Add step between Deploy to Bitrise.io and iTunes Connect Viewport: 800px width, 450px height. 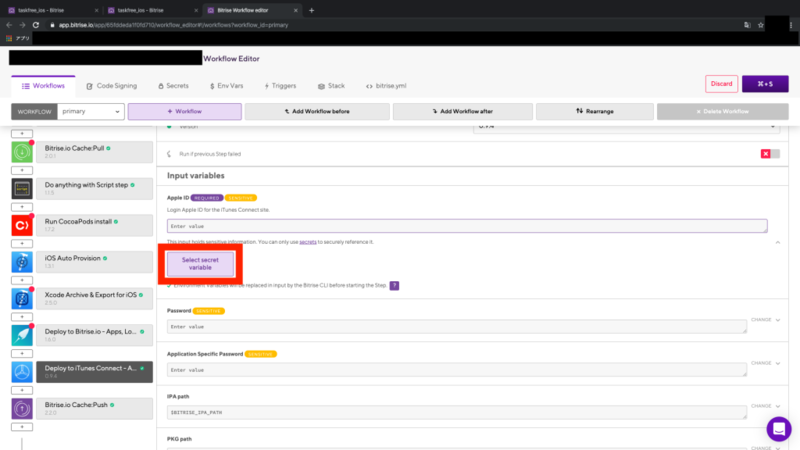point(22,354)
